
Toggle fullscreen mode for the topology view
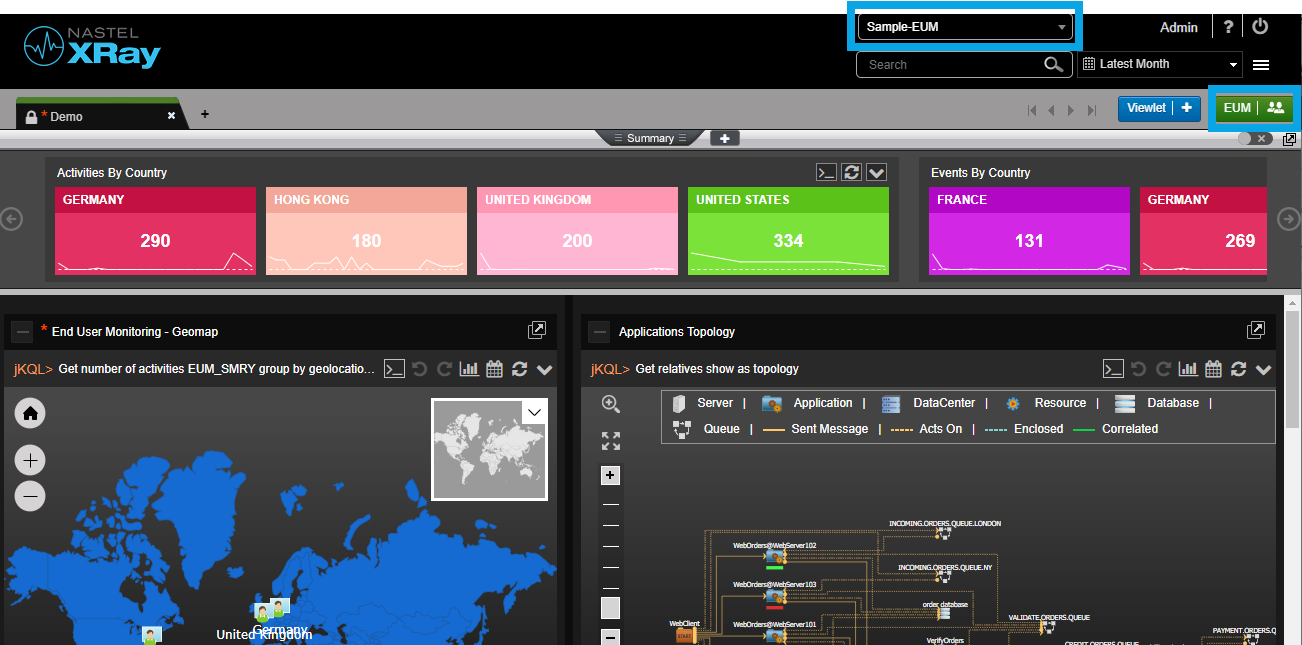(610, 440)
